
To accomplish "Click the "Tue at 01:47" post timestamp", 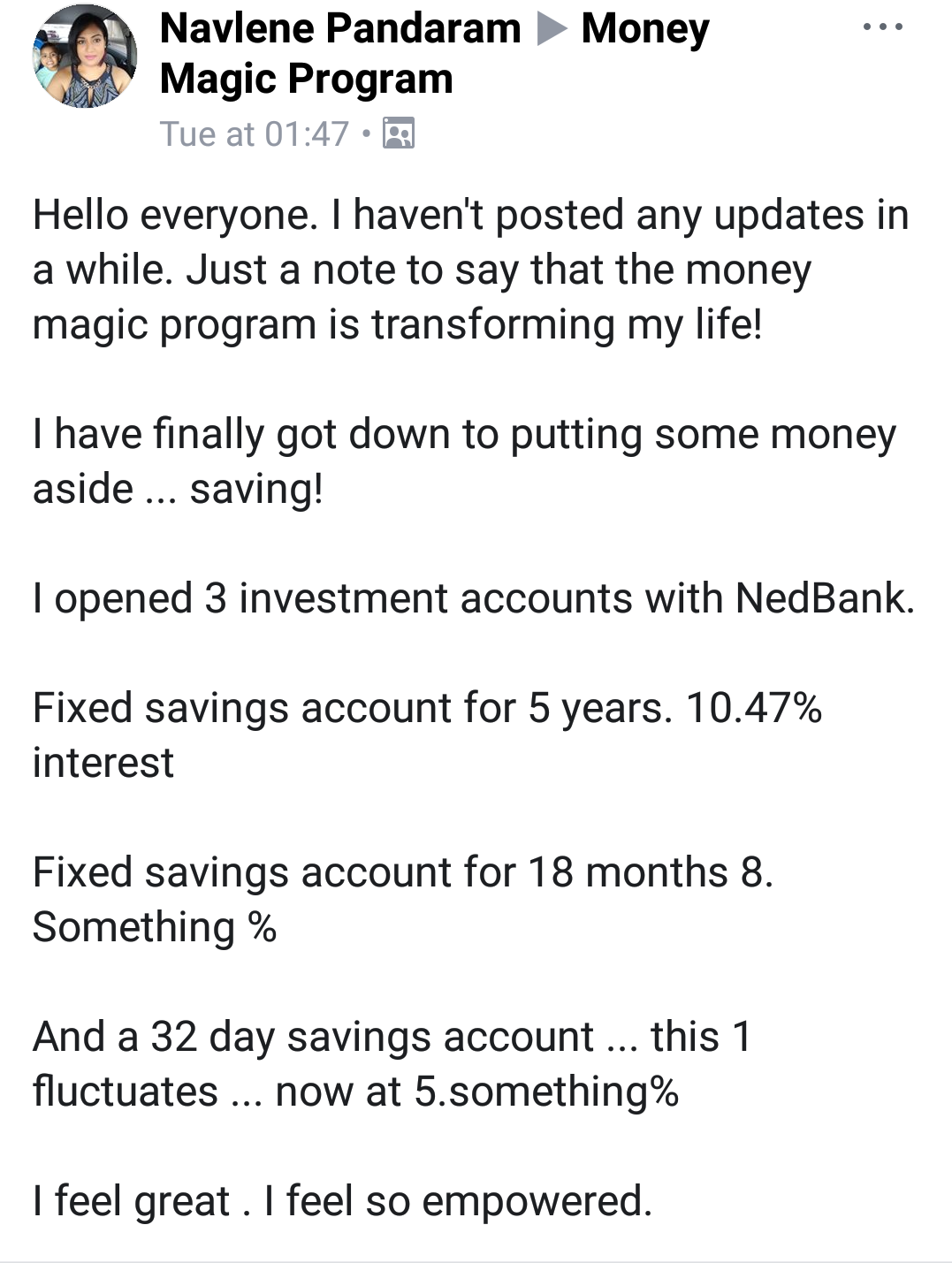I will pos(255,134).
